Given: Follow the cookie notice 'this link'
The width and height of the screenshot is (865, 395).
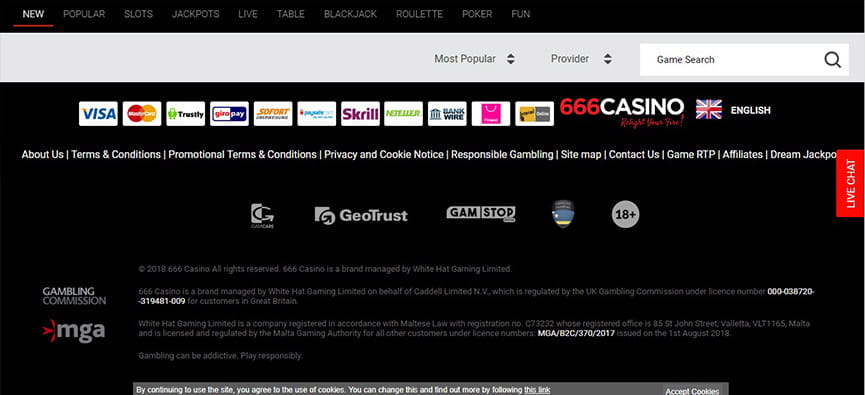Looking at the screenshot, I should [537, 389].
